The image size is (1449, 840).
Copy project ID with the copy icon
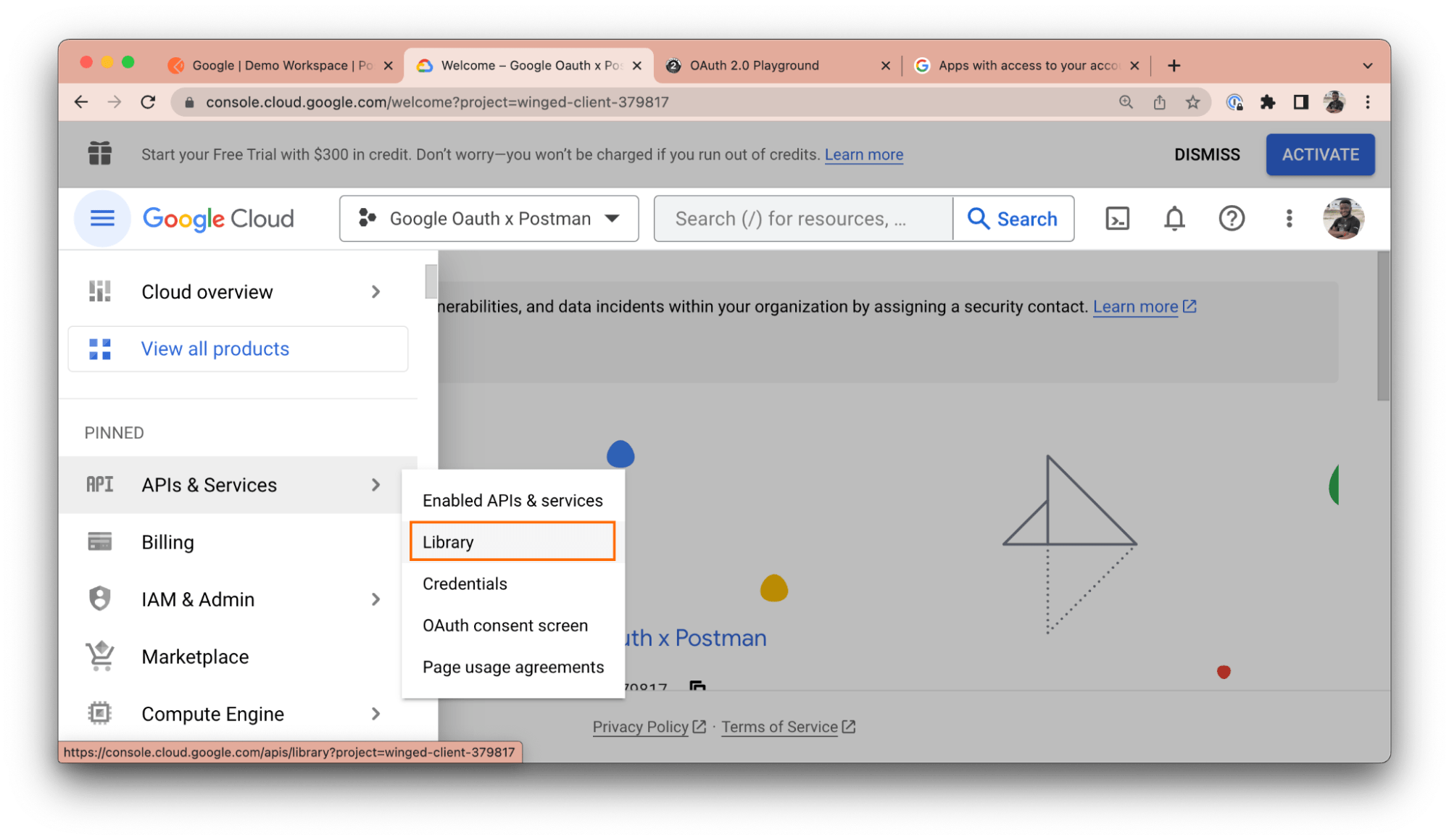point(697,685)
